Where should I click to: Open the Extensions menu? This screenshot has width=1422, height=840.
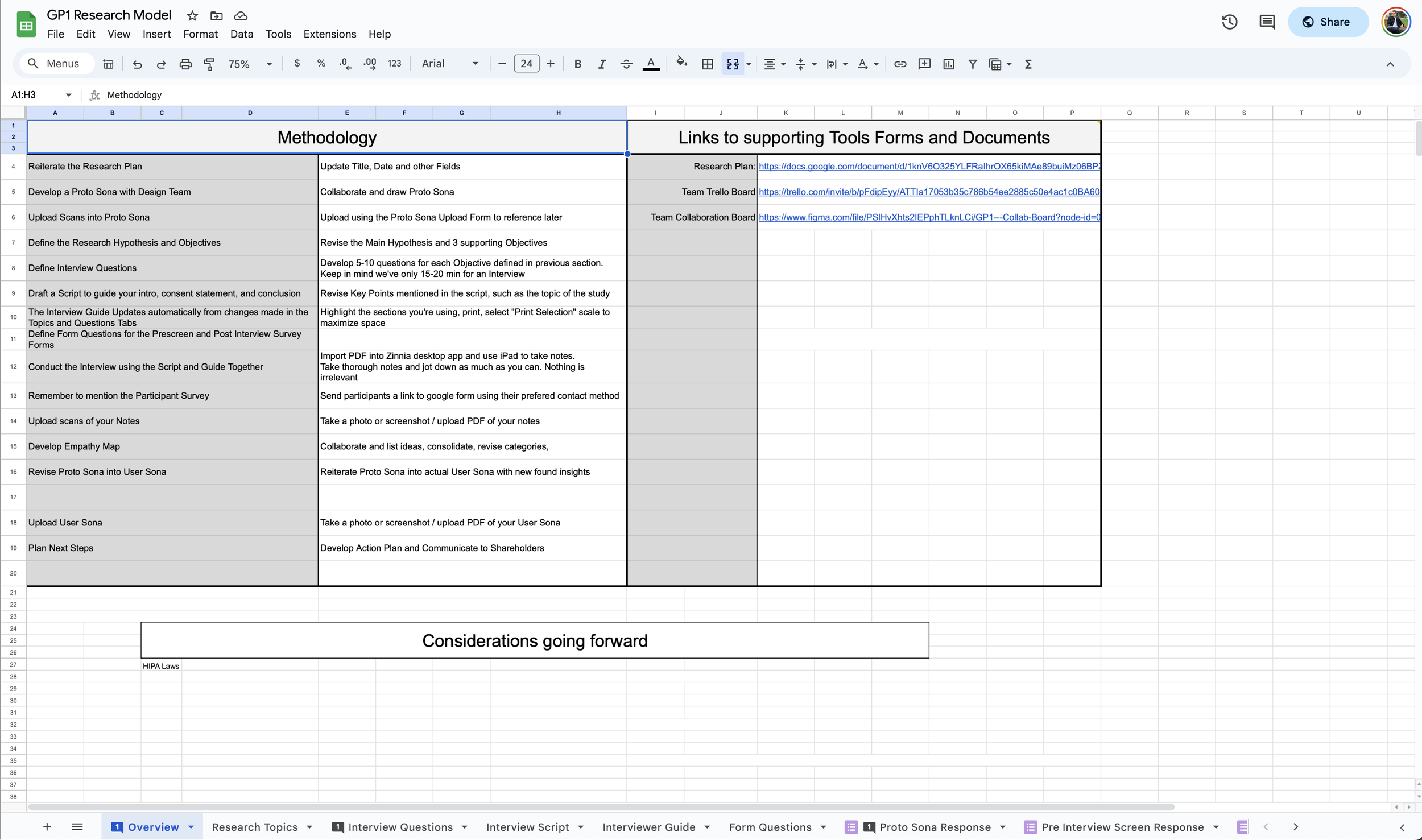click(x=329, y=34)
